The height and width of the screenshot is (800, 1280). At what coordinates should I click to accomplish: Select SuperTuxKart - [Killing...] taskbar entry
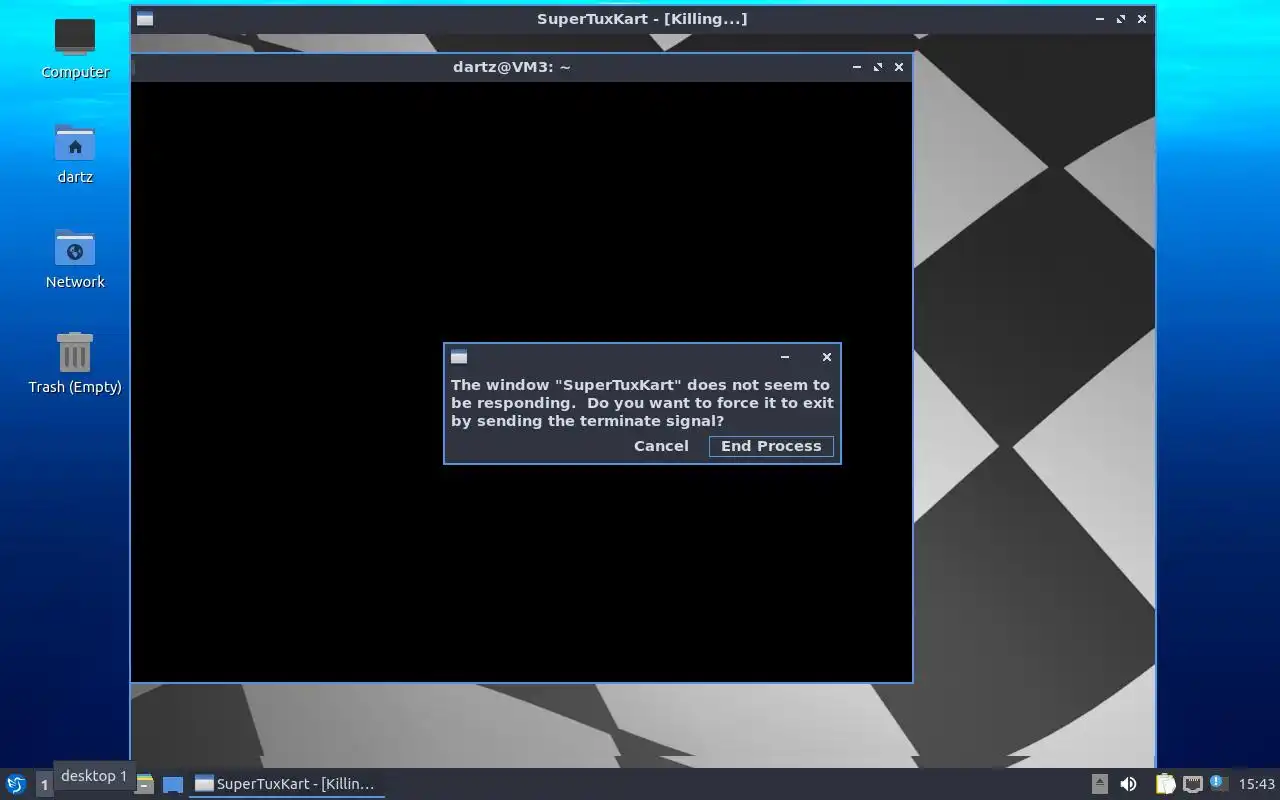pyautogui.click(x=287, y=784)
